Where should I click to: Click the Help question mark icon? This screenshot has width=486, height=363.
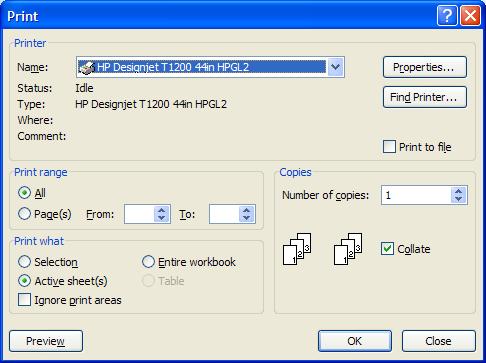click(x=447, y=15)
